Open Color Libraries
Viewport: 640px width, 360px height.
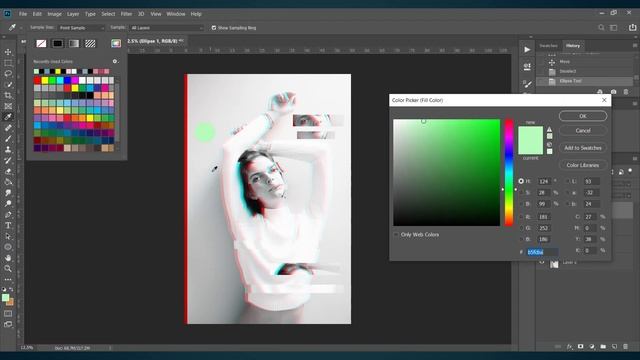pos(583,165)
